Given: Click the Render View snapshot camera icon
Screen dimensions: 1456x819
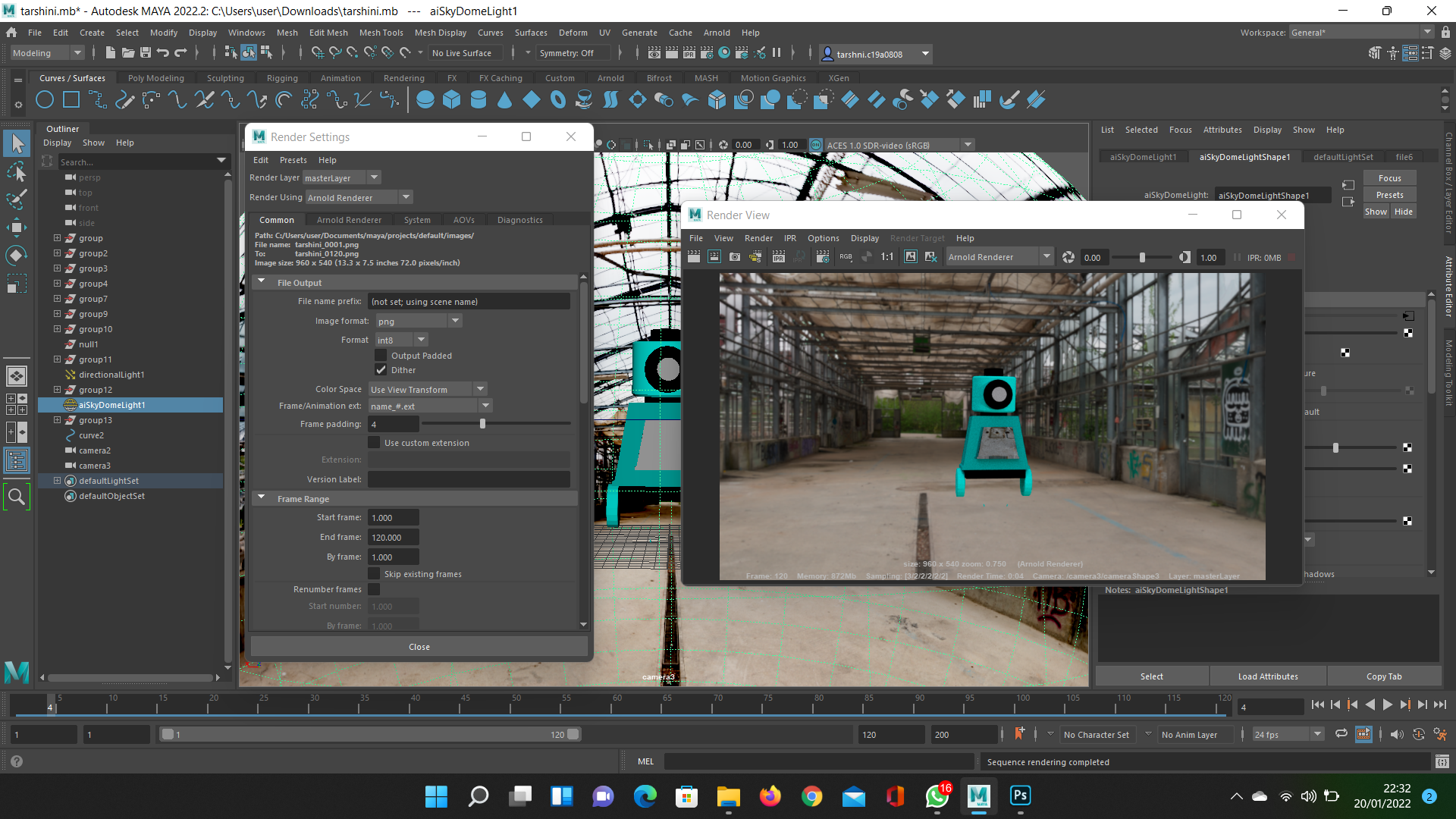Looking at the screenshot, I should tap(735, 257).
